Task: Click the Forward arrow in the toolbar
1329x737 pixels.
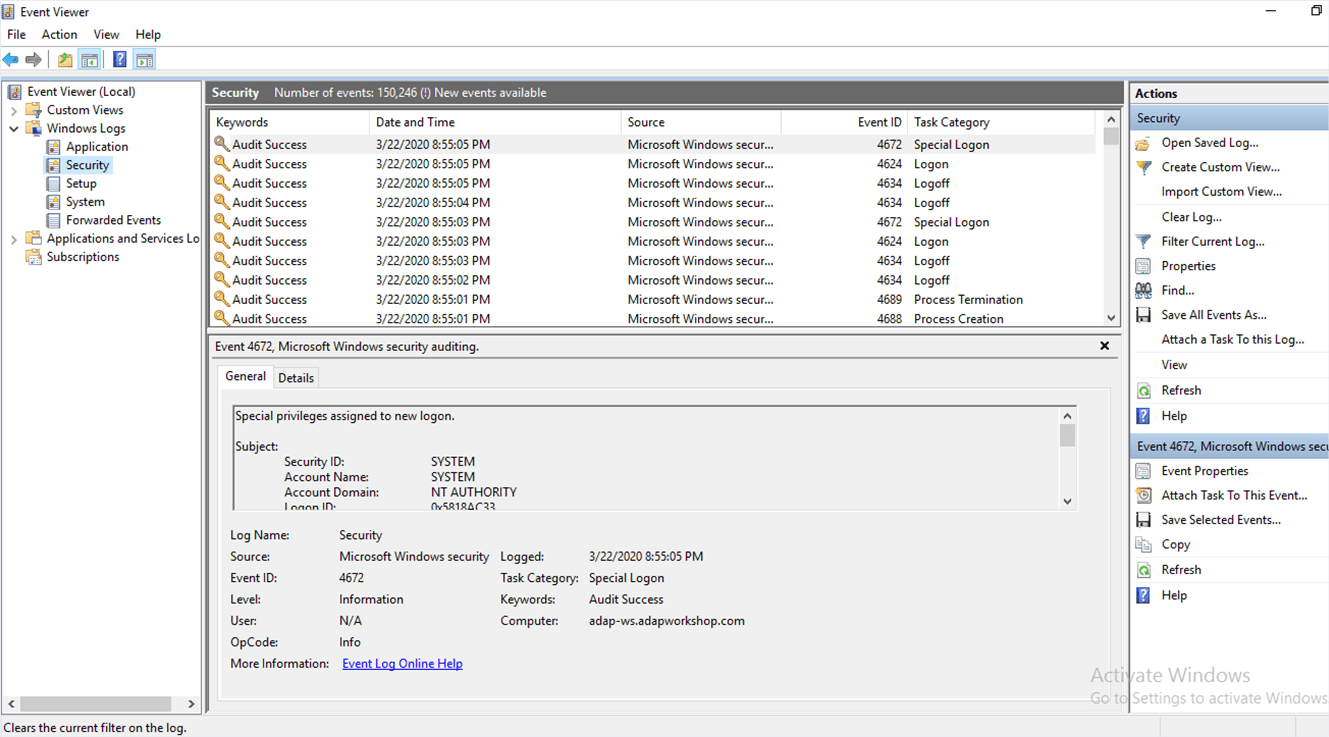Action: 33,60
